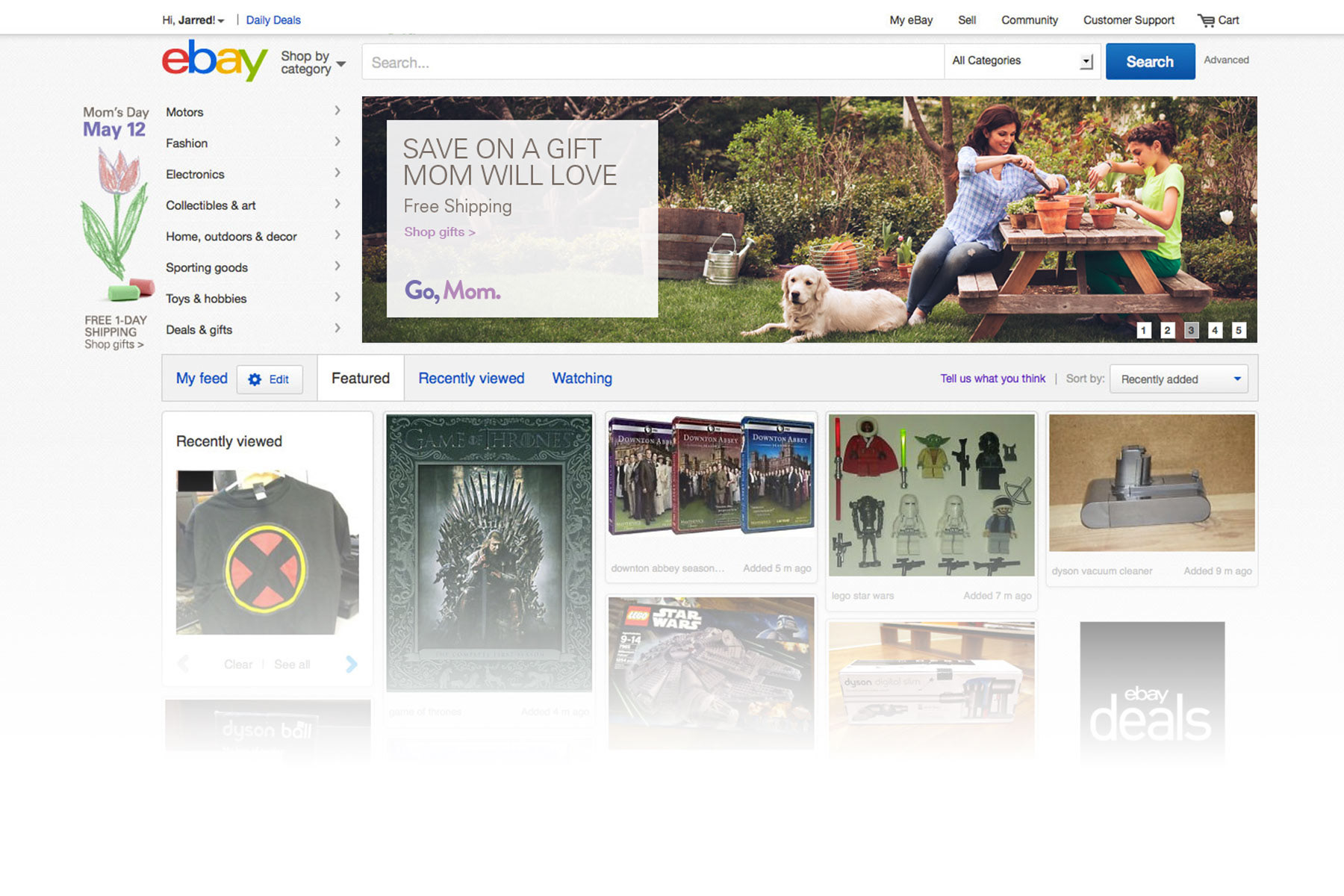1344x896 pixels.
Task: Click the Electronics category label
Action: click(x=195, y=174)
